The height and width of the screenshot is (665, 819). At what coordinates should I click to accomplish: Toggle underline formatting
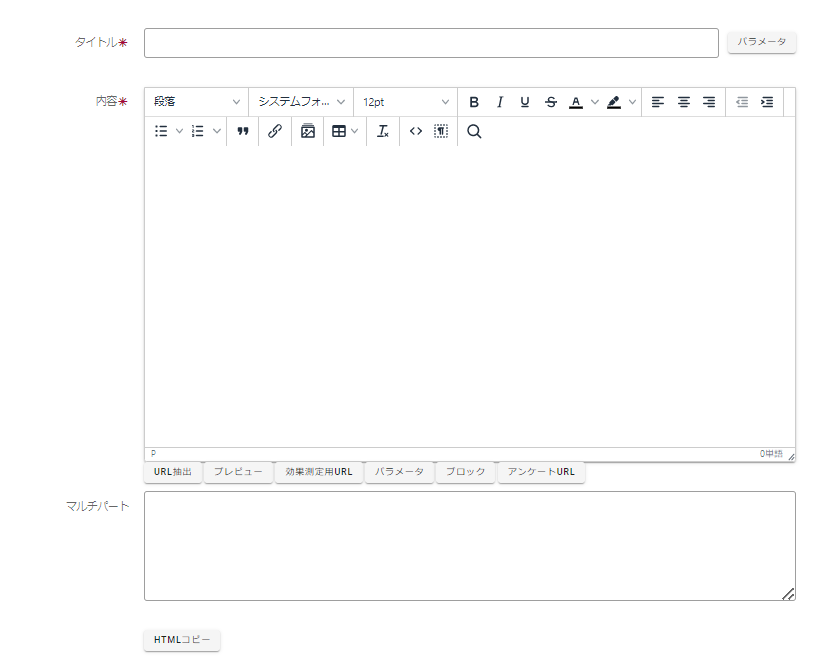(x=525, y=102)
